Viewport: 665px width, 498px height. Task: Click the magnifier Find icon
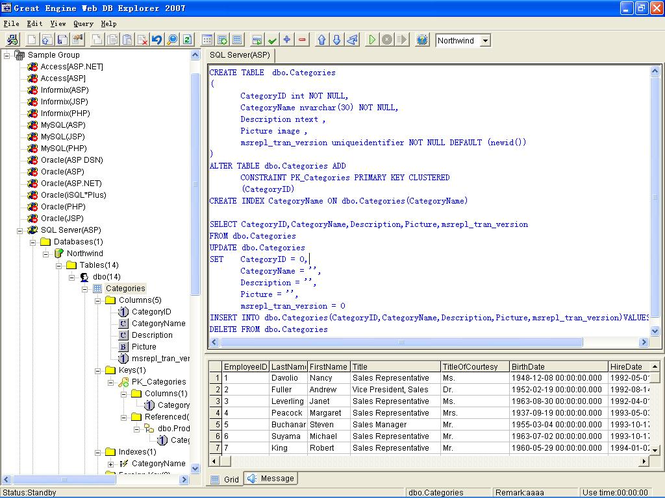(172, 40)
